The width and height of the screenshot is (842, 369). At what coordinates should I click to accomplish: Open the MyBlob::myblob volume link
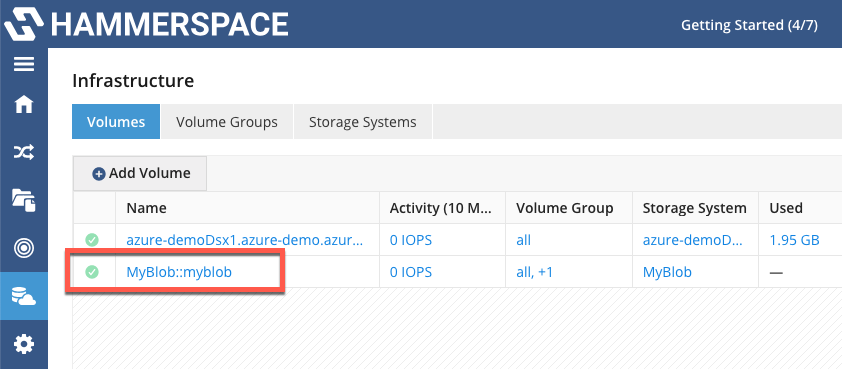pos(179,272)
